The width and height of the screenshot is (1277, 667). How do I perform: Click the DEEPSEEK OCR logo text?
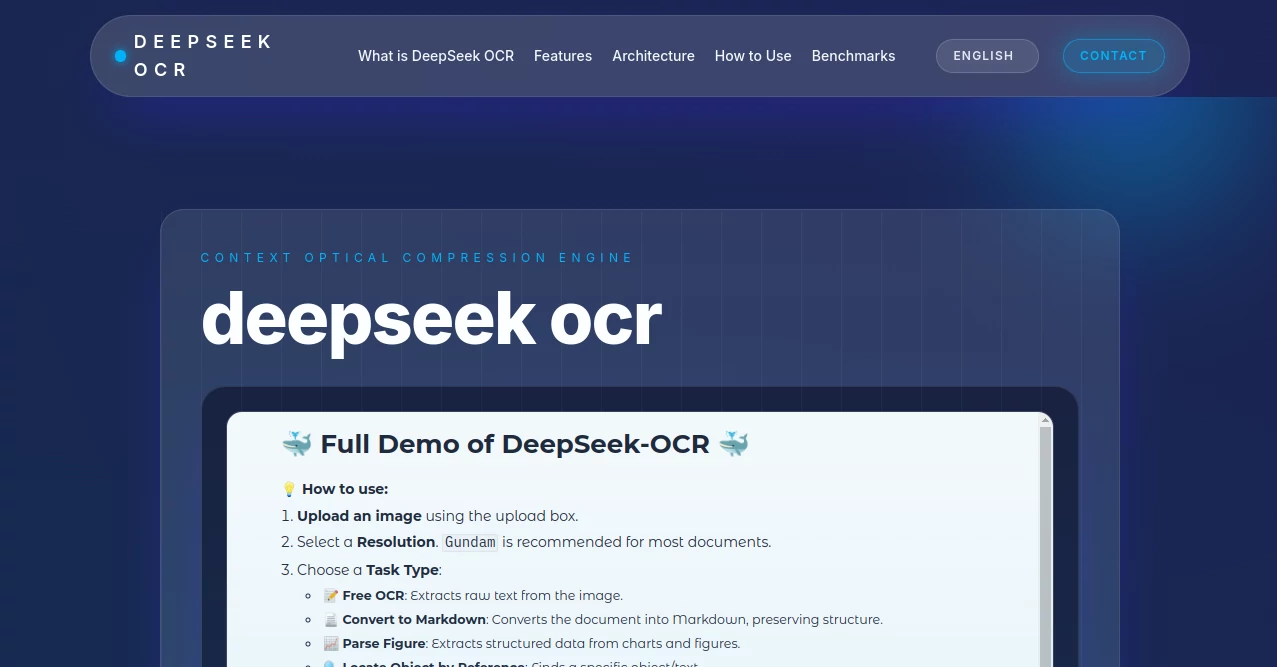pyautogui.click(x=204, y=56)
